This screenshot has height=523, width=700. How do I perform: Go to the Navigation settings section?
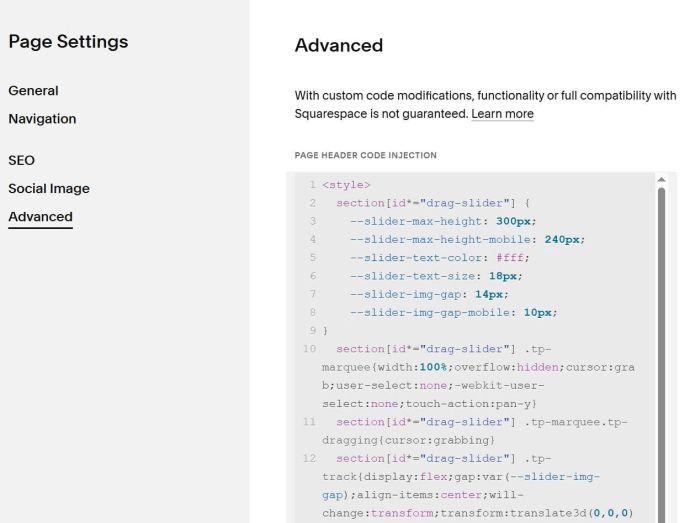tap(42, 119)
